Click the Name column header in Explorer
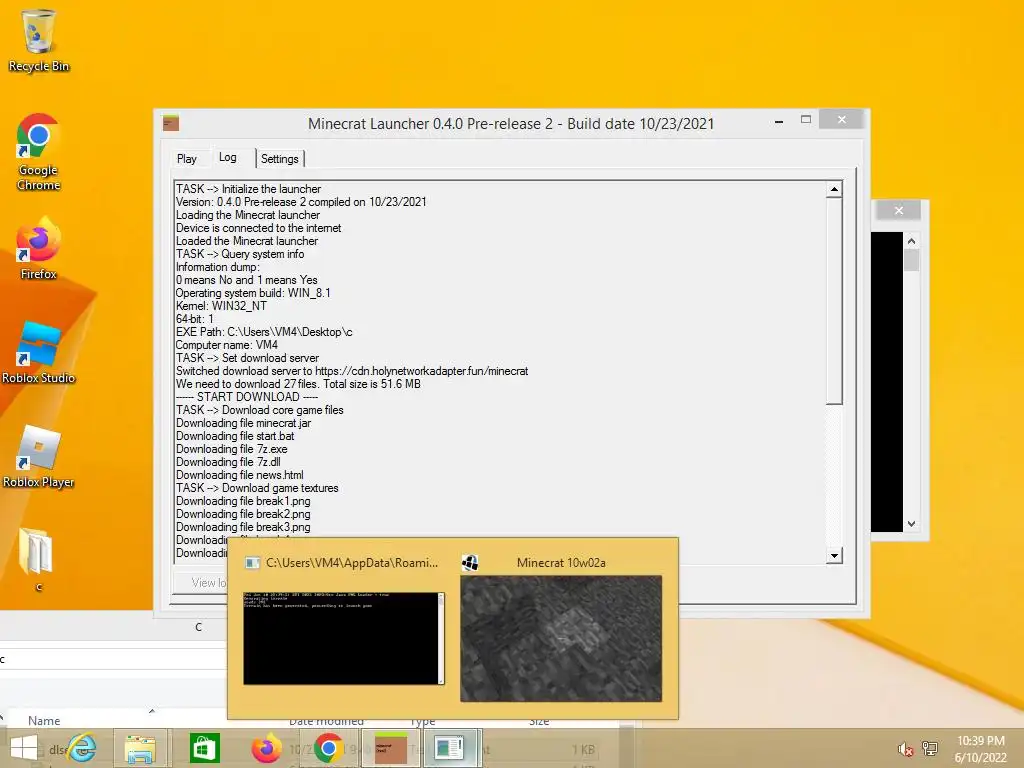The width and height of the screenshot is (1024, 768). (44, 720)
